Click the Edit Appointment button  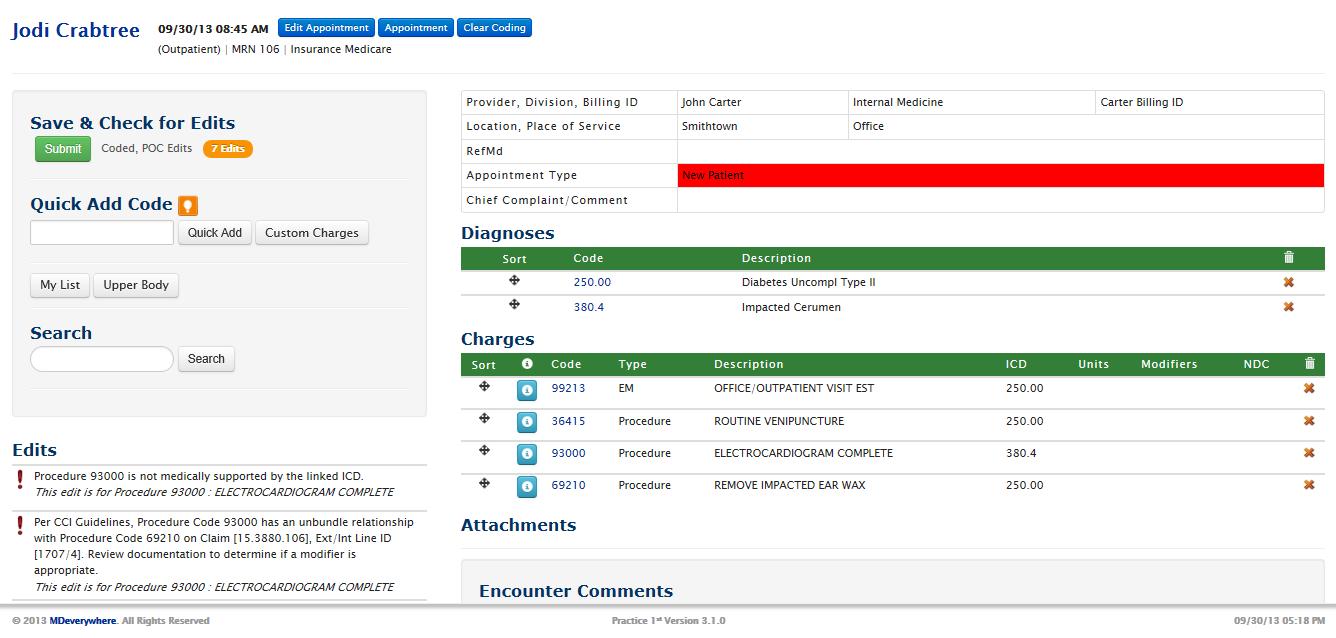coord(326,27)
